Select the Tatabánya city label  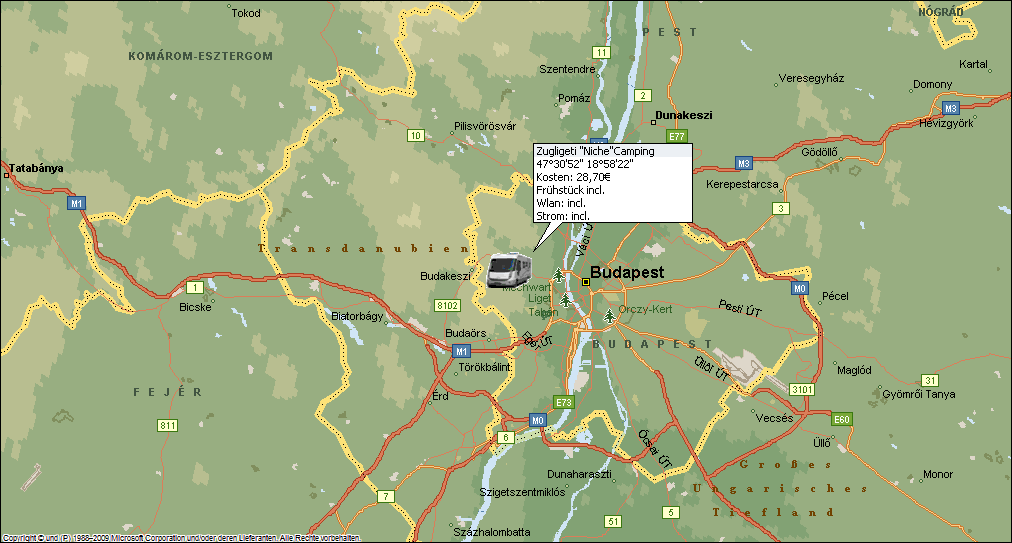(36, 168)
